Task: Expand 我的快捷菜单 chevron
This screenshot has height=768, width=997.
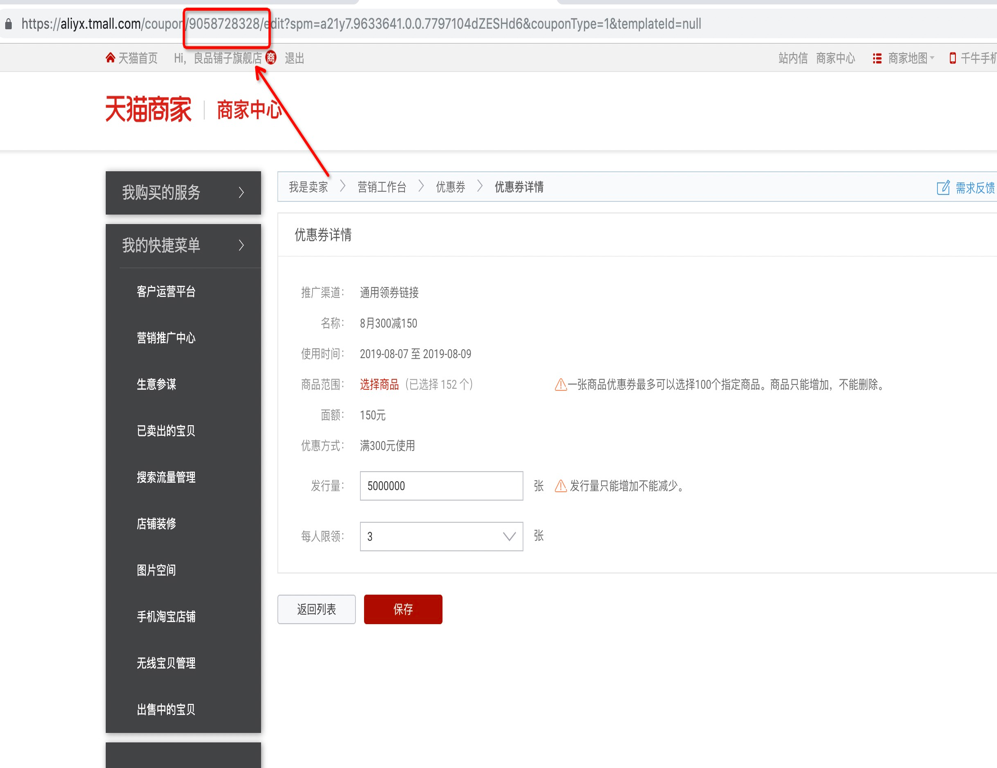Action: point(242,245)
